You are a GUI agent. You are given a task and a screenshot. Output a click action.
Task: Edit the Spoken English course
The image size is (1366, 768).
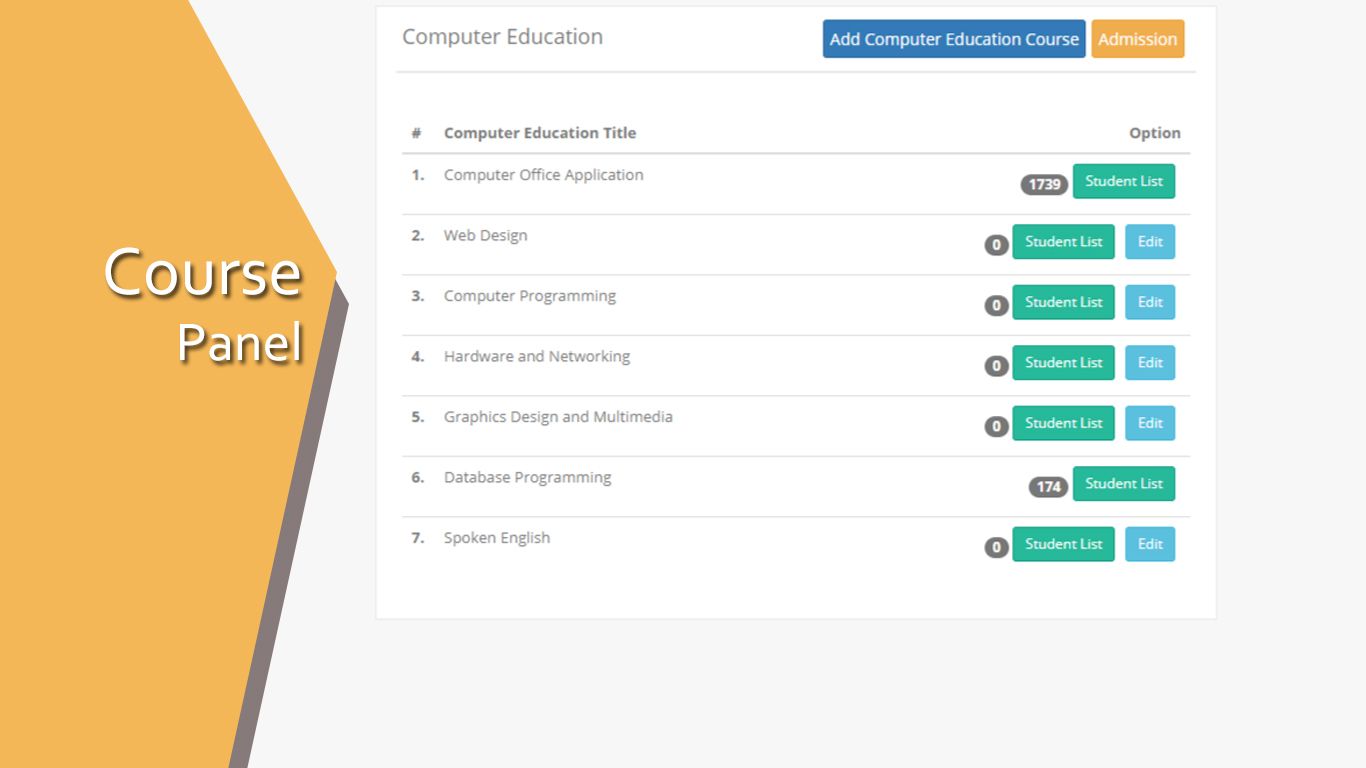click(x=1150, y=544)
